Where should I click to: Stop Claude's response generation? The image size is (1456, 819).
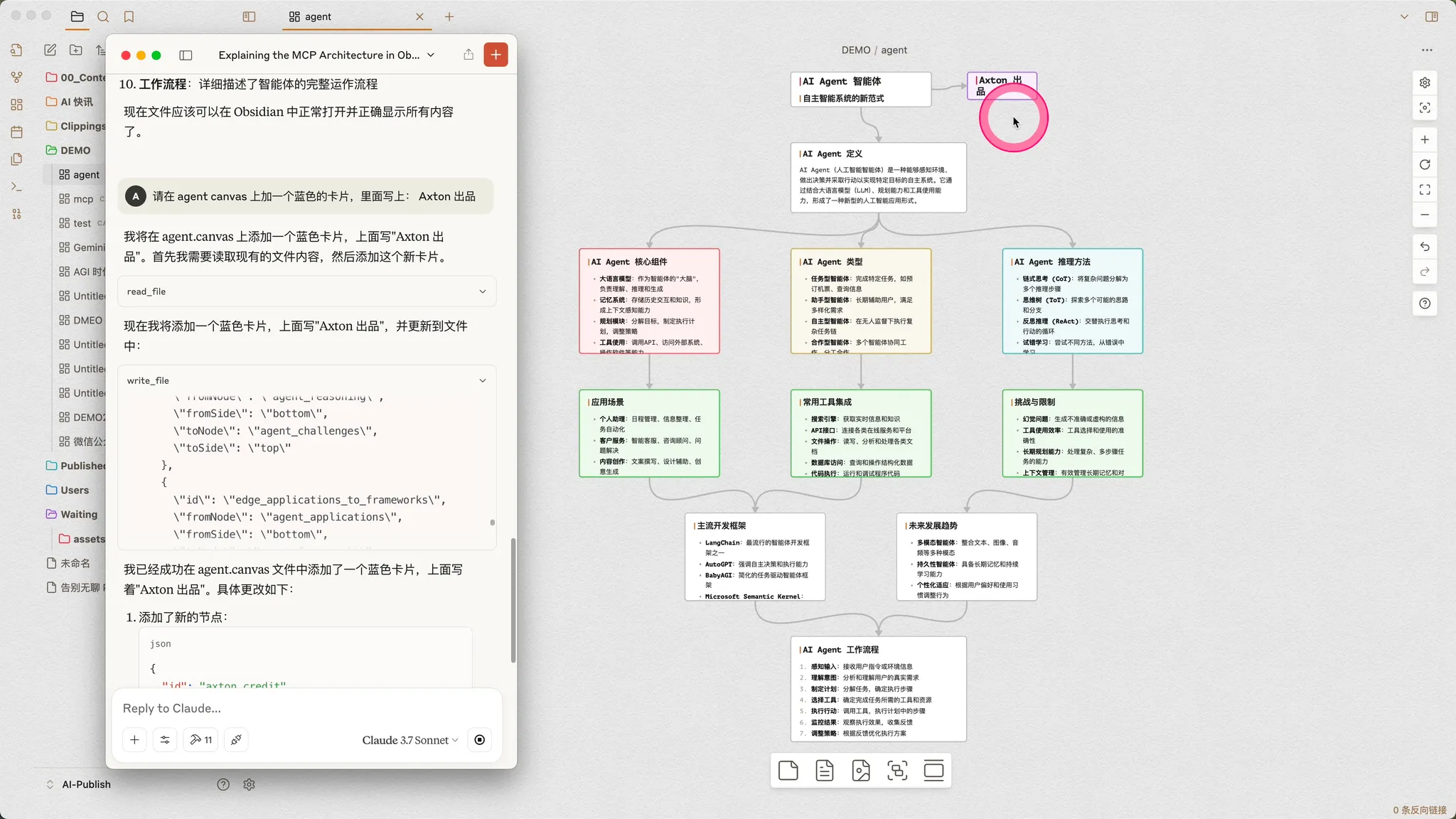point(480,740)
